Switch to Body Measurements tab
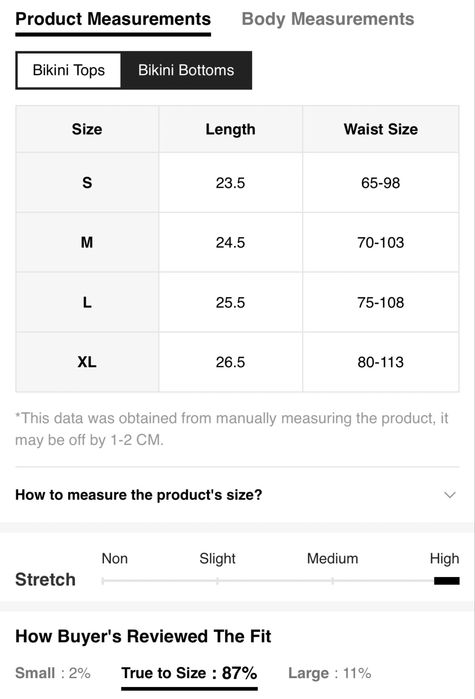 coord(328,19)
